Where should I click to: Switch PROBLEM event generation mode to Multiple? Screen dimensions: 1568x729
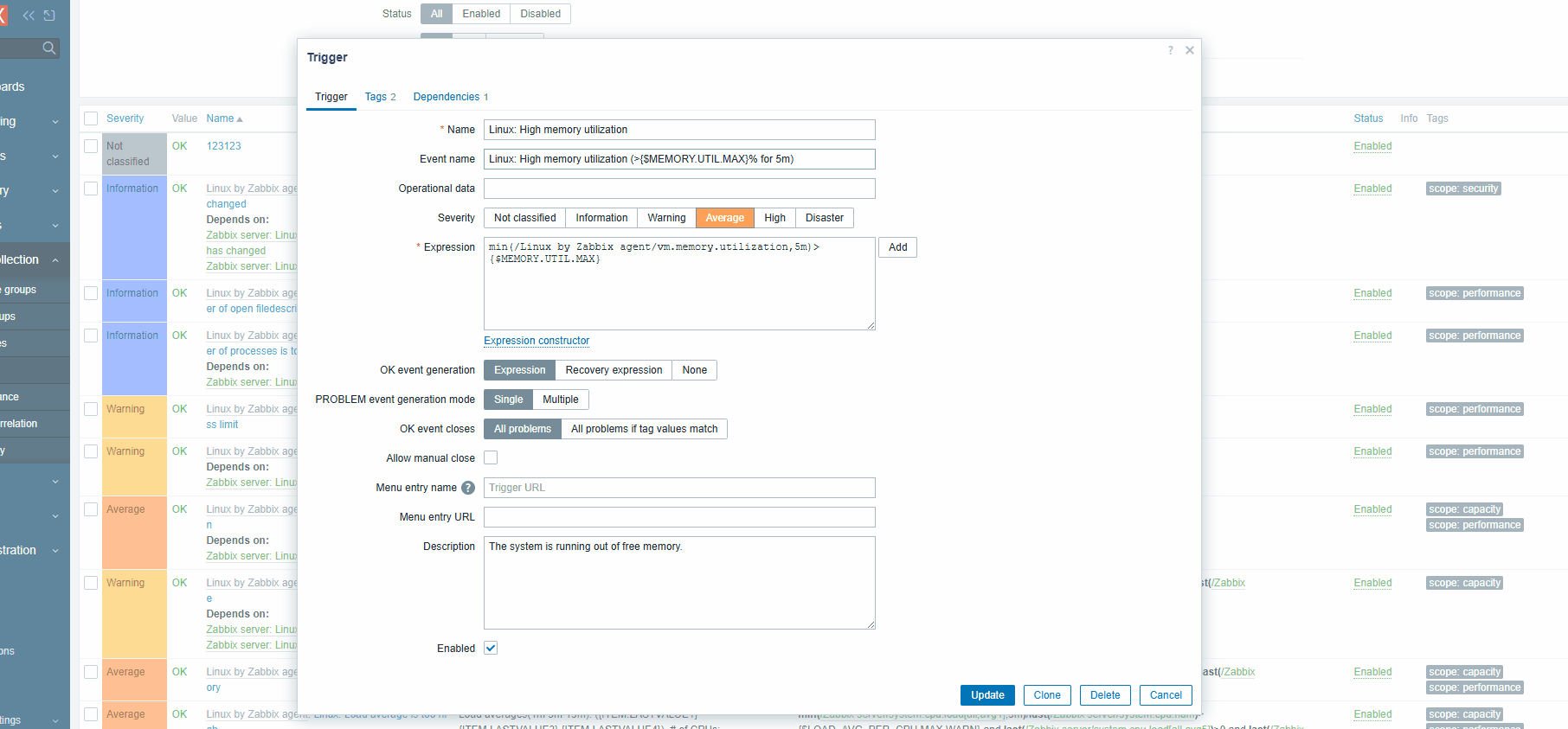point(561,400)
